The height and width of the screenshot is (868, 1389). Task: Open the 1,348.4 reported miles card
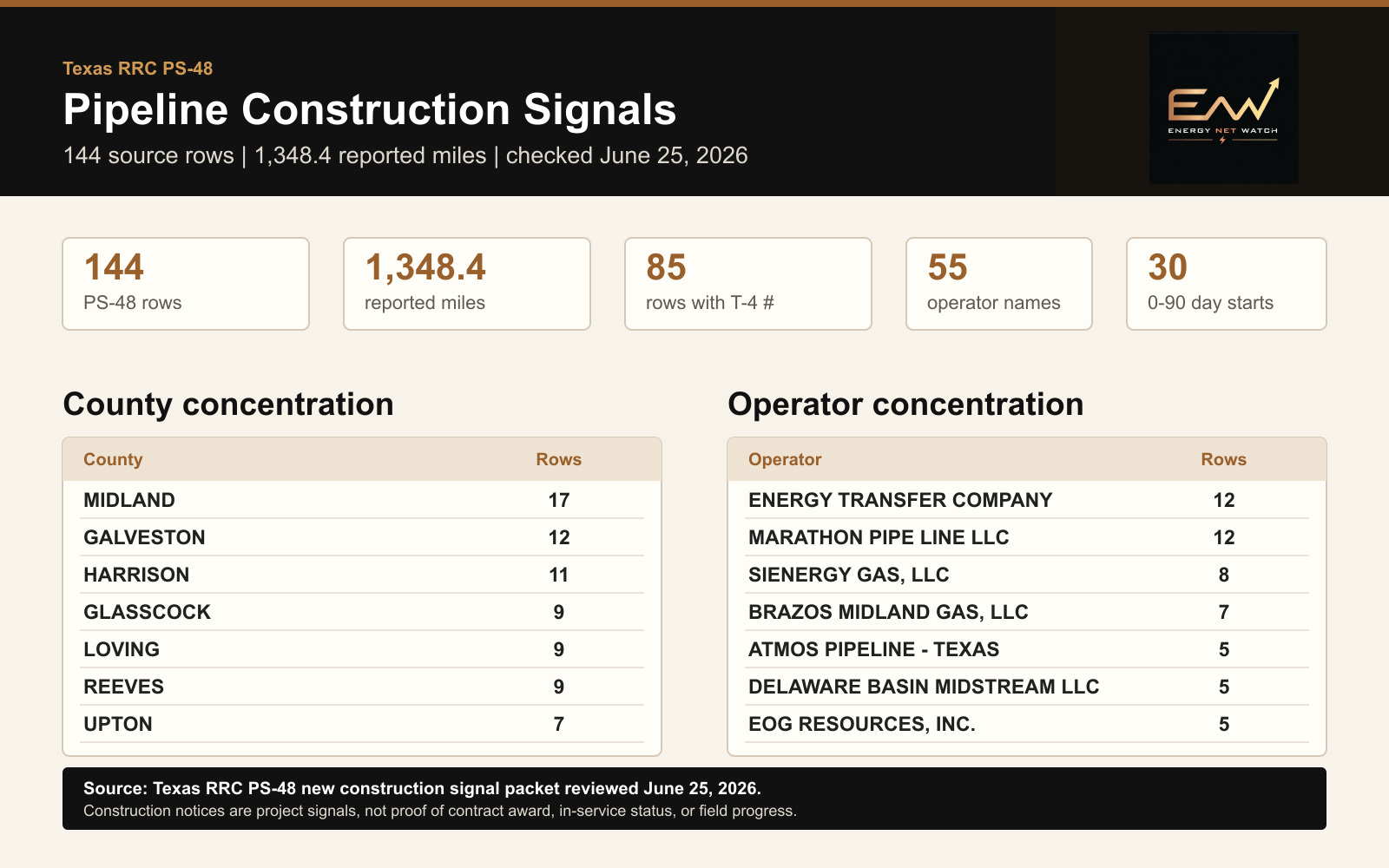(x=467, y=284)
